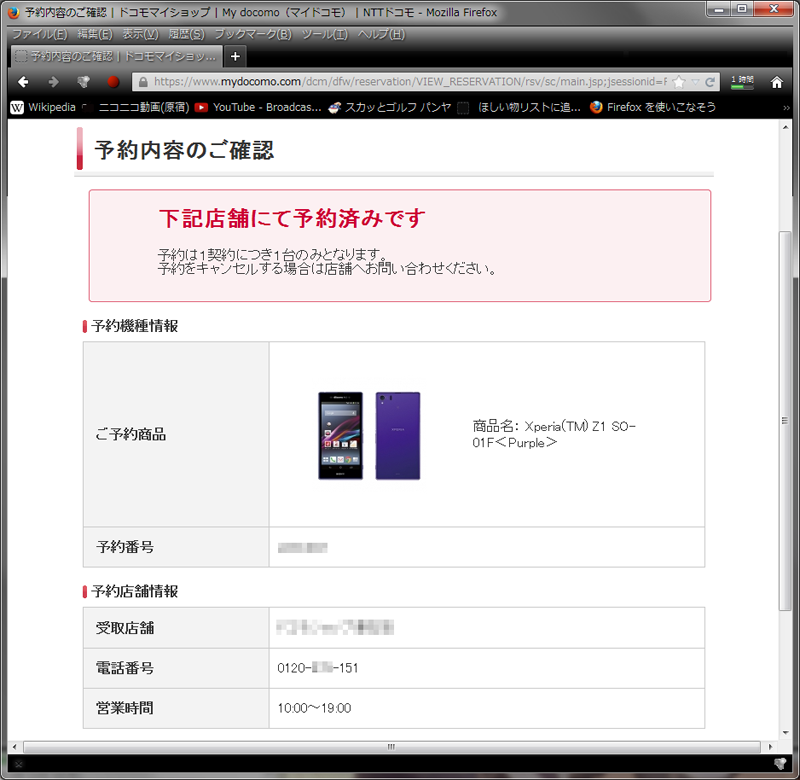
Task: Go back with the back arrow
Action: [x=23, y=82]
